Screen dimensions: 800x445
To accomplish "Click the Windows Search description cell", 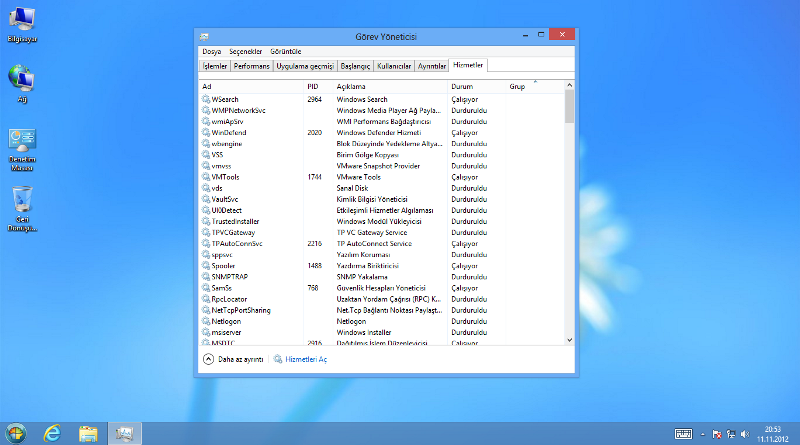I will tap(362, 99).
